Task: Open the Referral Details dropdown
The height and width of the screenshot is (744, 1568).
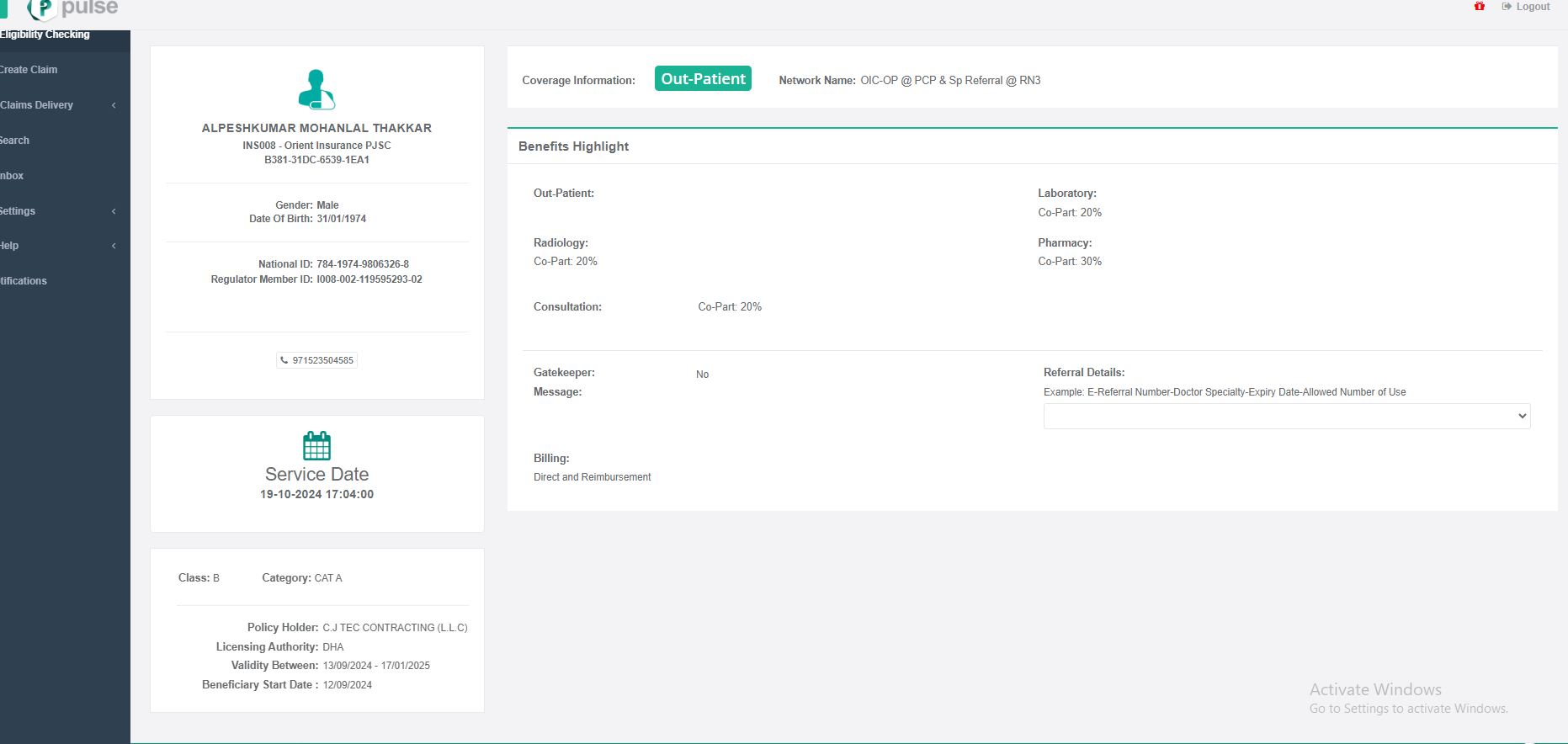Action: (x=1286, y=416)
